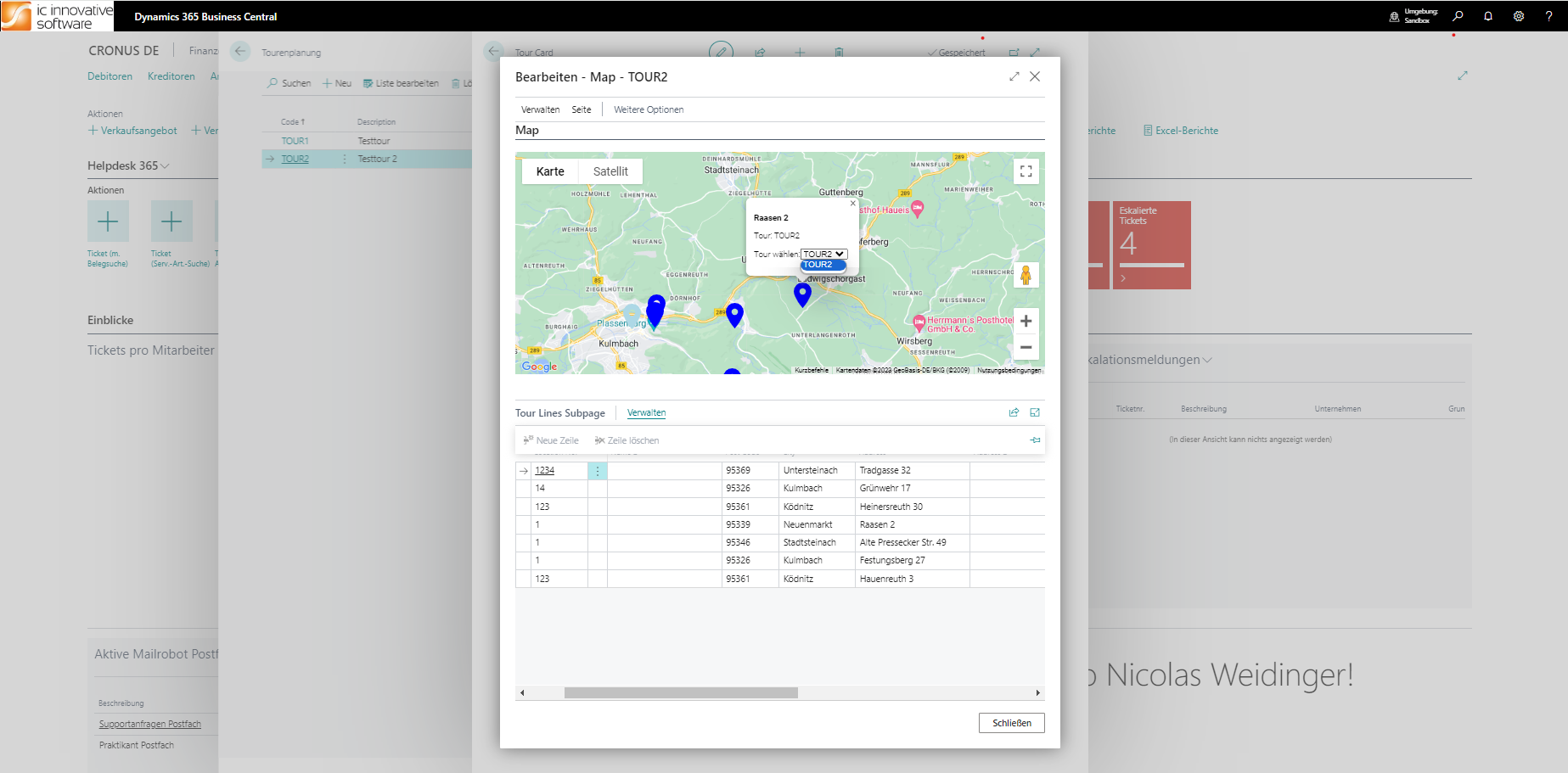Open the Share icon on the Tour Card header
This screenshot has width=1568, height=773.
[760, 53]
